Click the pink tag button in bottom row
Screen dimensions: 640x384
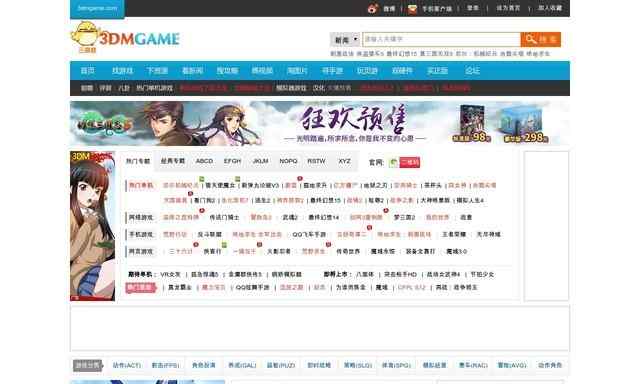[140, 288]
